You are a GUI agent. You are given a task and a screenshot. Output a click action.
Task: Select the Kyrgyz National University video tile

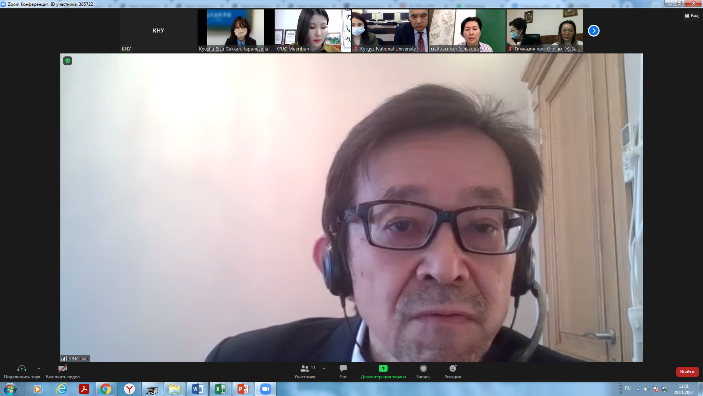point(390,30)
